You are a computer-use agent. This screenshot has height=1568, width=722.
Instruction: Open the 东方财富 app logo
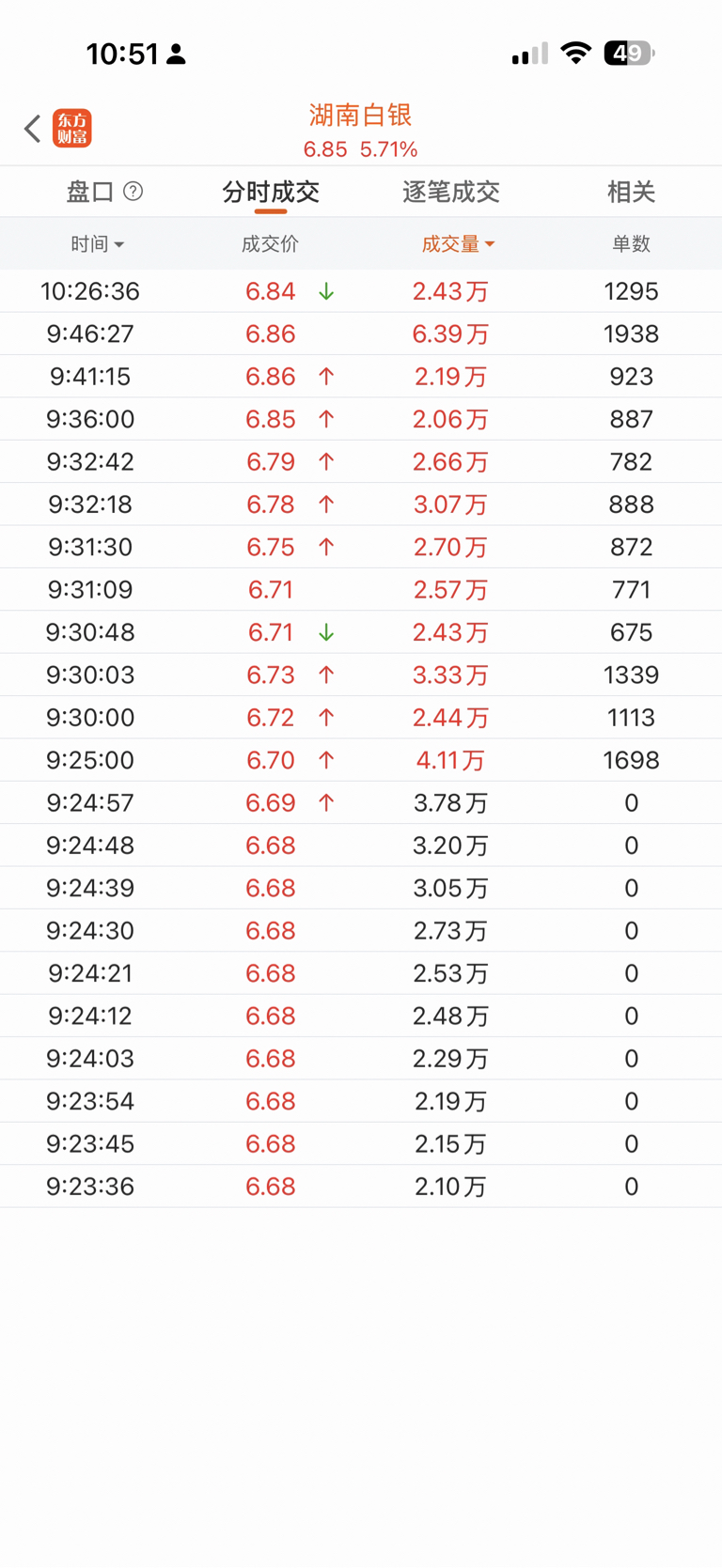click(72, 129)
